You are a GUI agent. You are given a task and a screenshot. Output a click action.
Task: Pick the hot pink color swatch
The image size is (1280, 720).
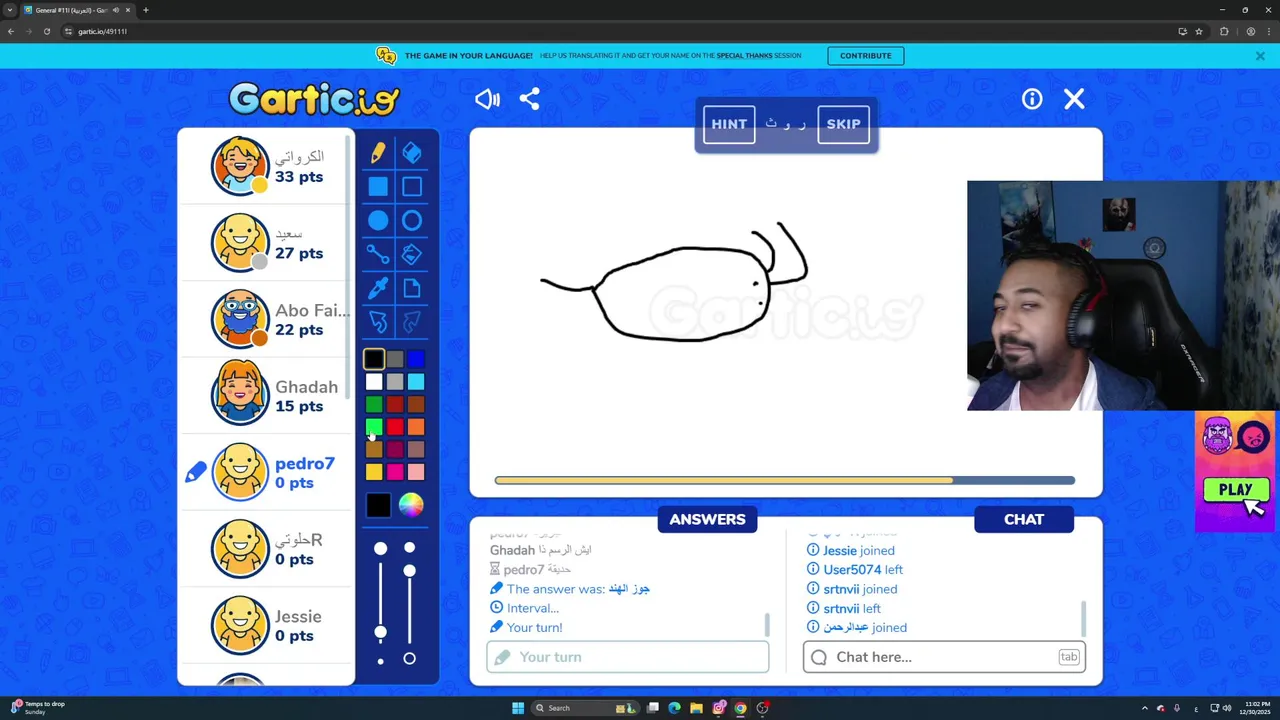(395, 472)
